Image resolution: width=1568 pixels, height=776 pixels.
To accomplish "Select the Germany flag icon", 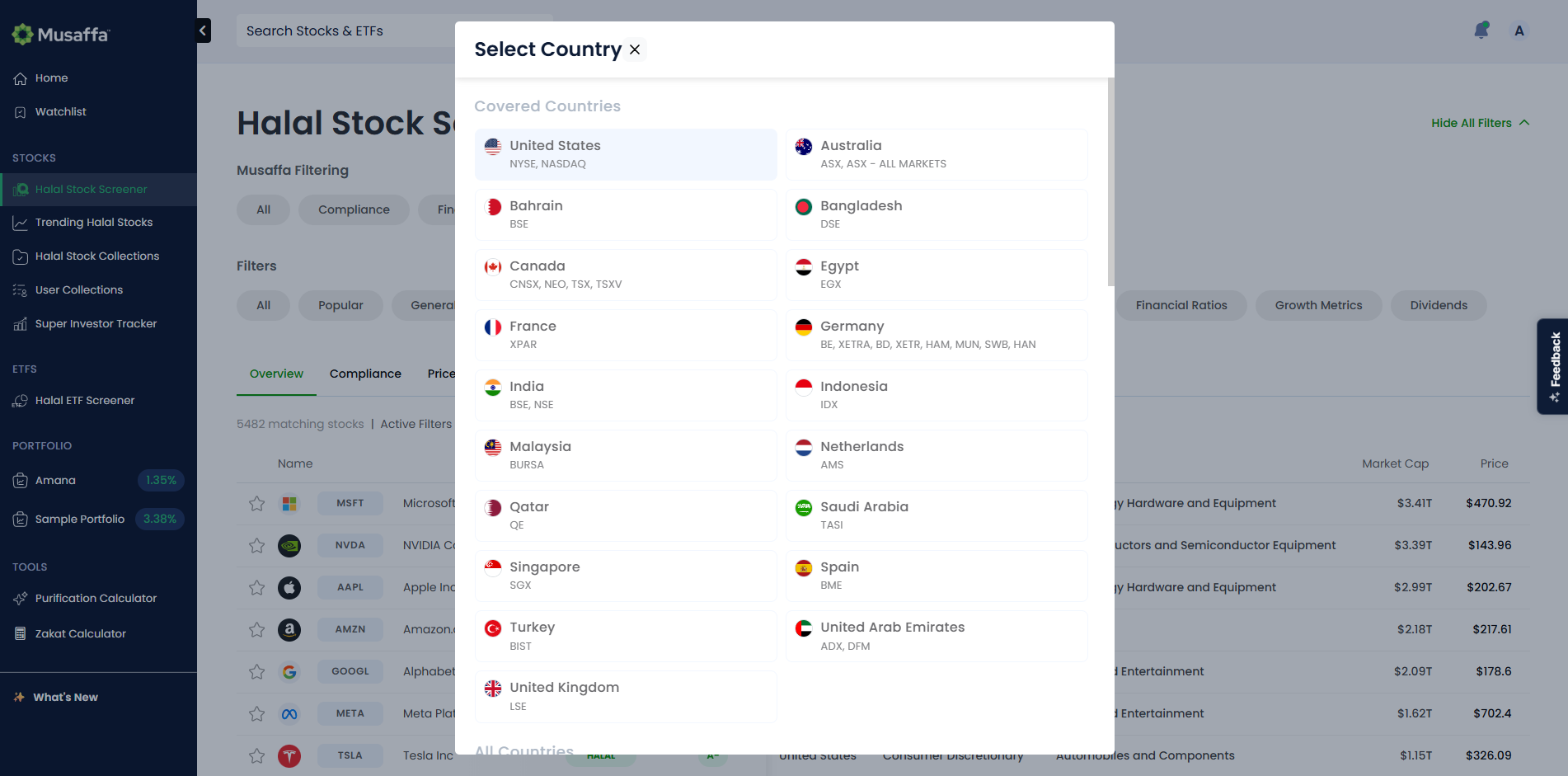I will [804, 327].
